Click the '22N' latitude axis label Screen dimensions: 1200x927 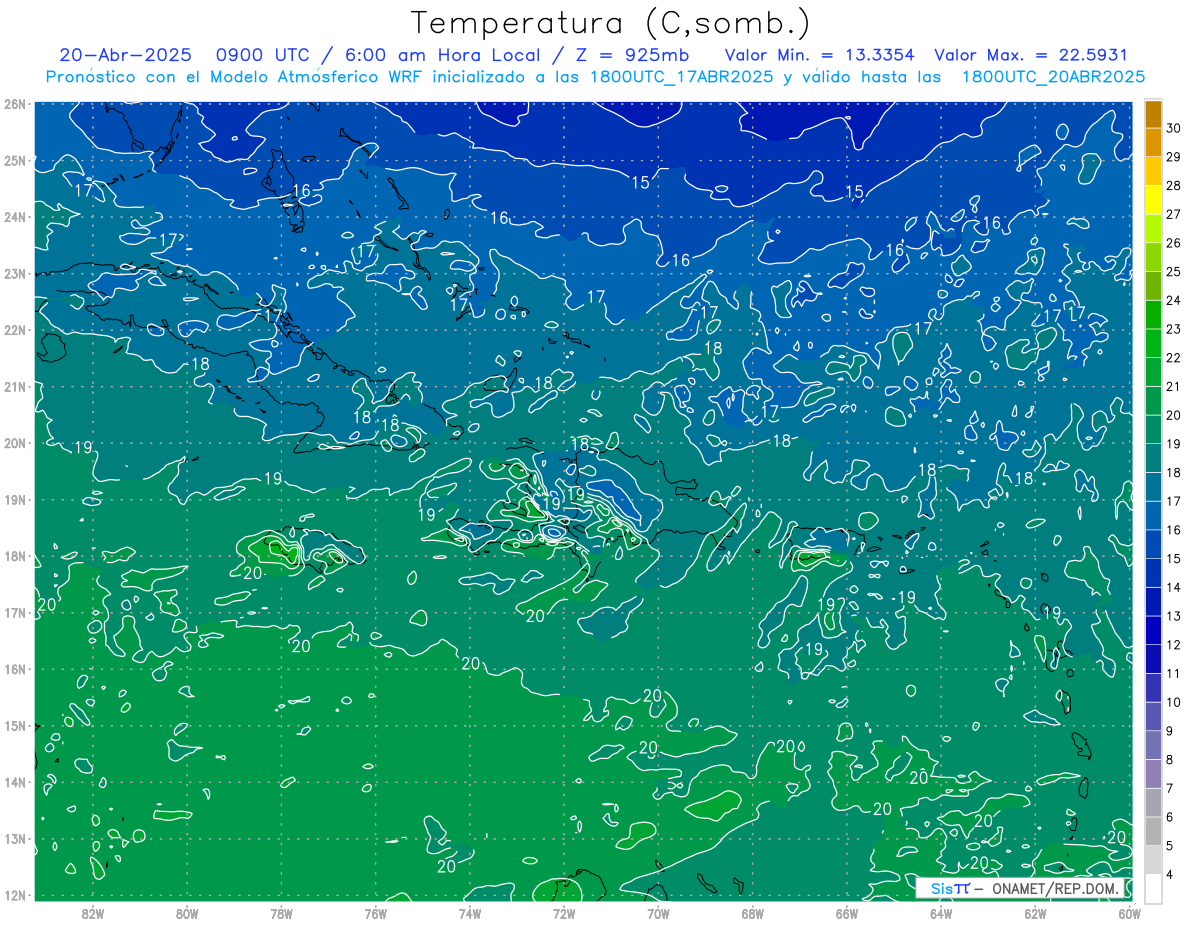(14, 330)
